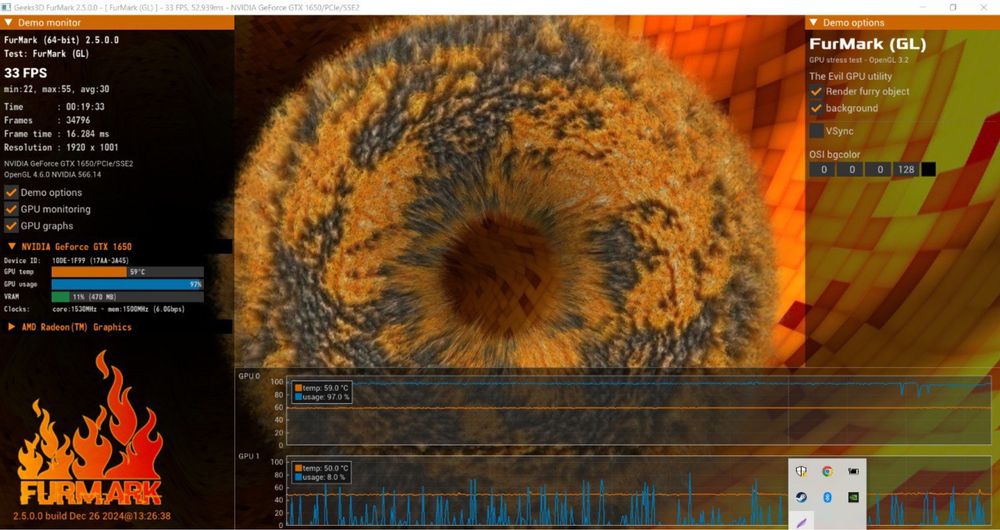Click the blue GPU usage bar
The height and width of the screenshot is (530, 1000).
127,284
